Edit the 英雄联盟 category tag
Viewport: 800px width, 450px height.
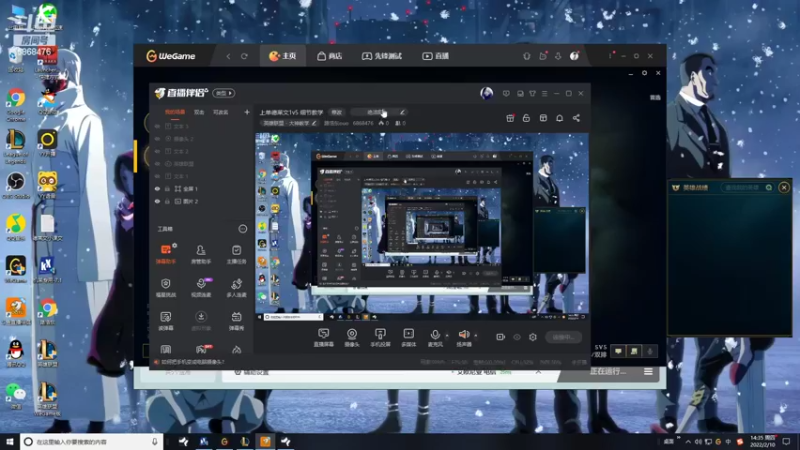point(289,123)
